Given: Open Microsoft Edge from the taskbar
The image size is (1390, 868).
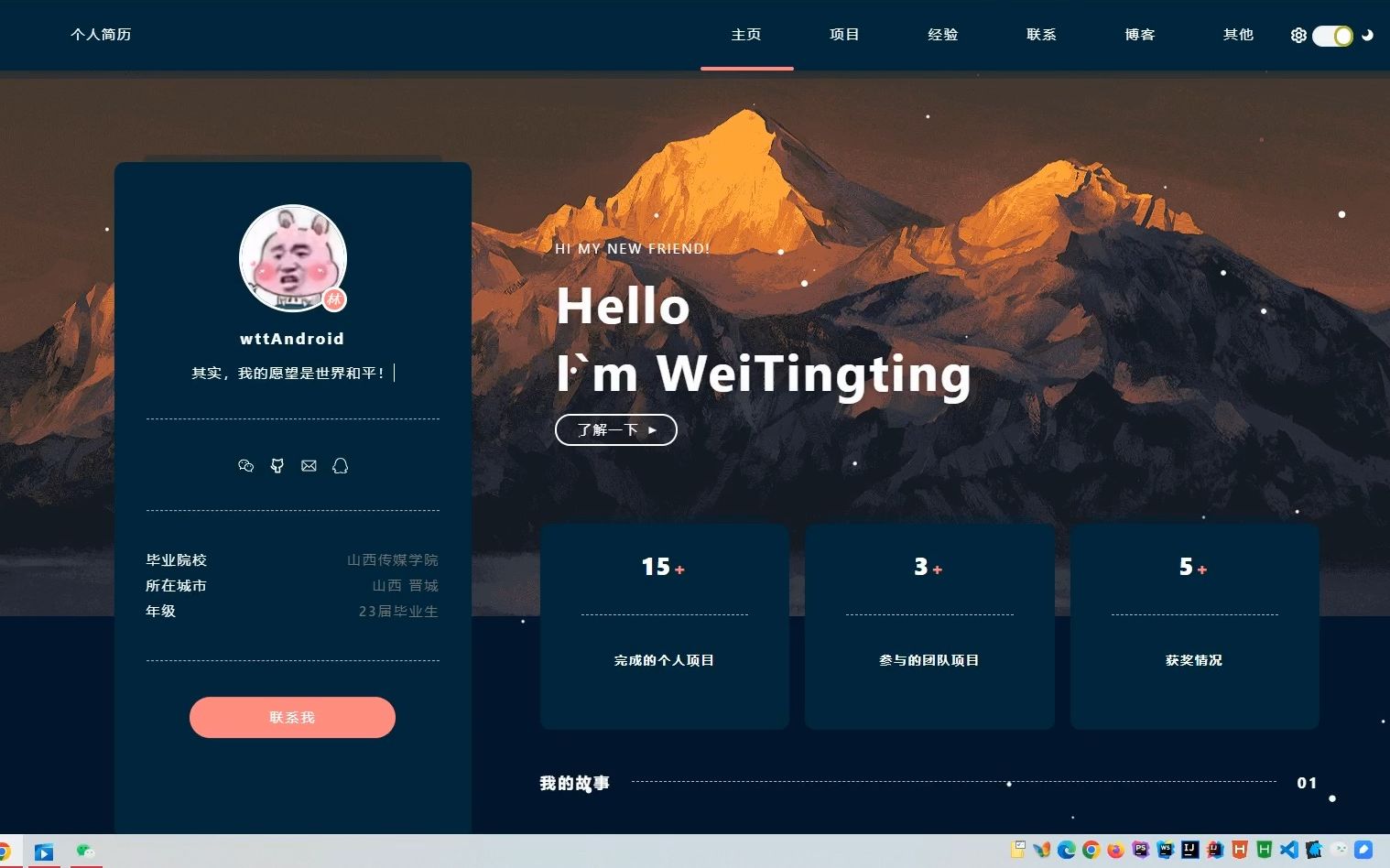Looking at the screenshot, I should click(1066, 850).
